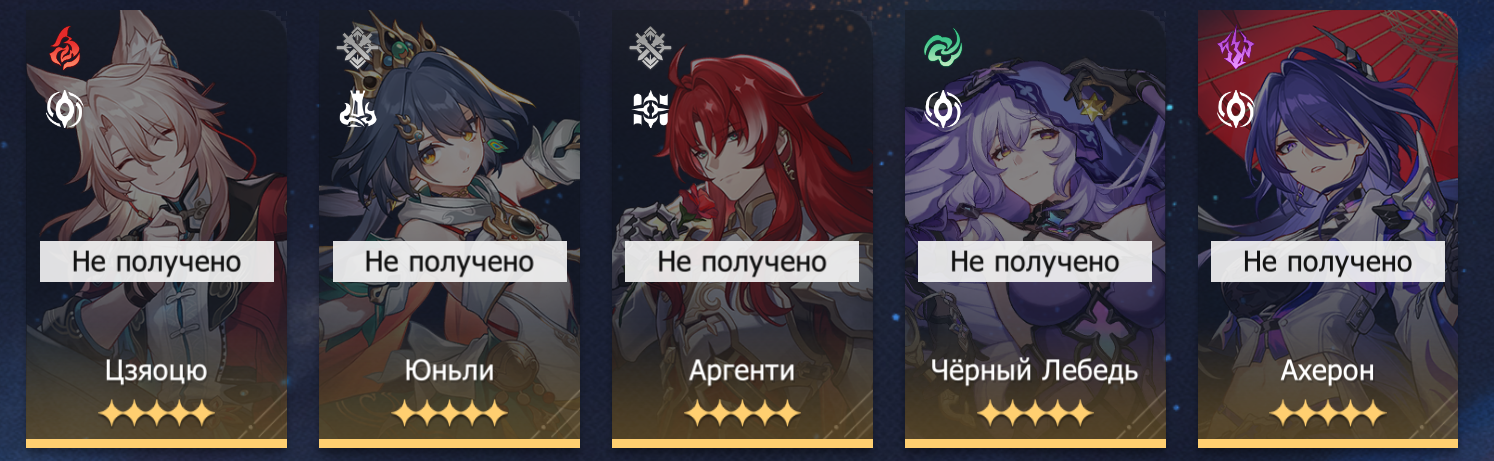
Task: Click the Wind element icon on Чёрный Лебедь card
Action: [943, 46]
